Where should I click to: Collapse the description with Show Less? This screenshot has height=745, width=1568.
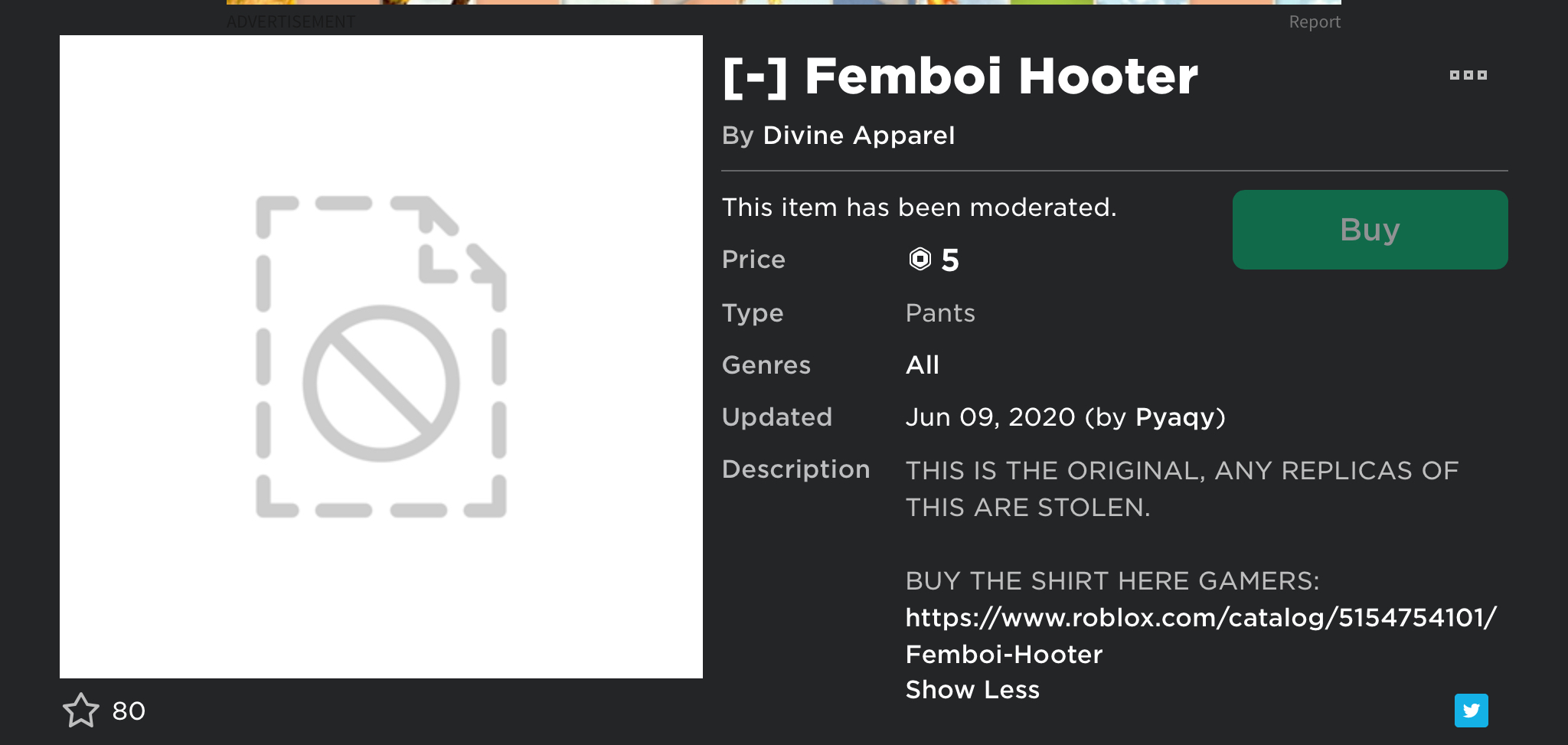click(972, 690)
